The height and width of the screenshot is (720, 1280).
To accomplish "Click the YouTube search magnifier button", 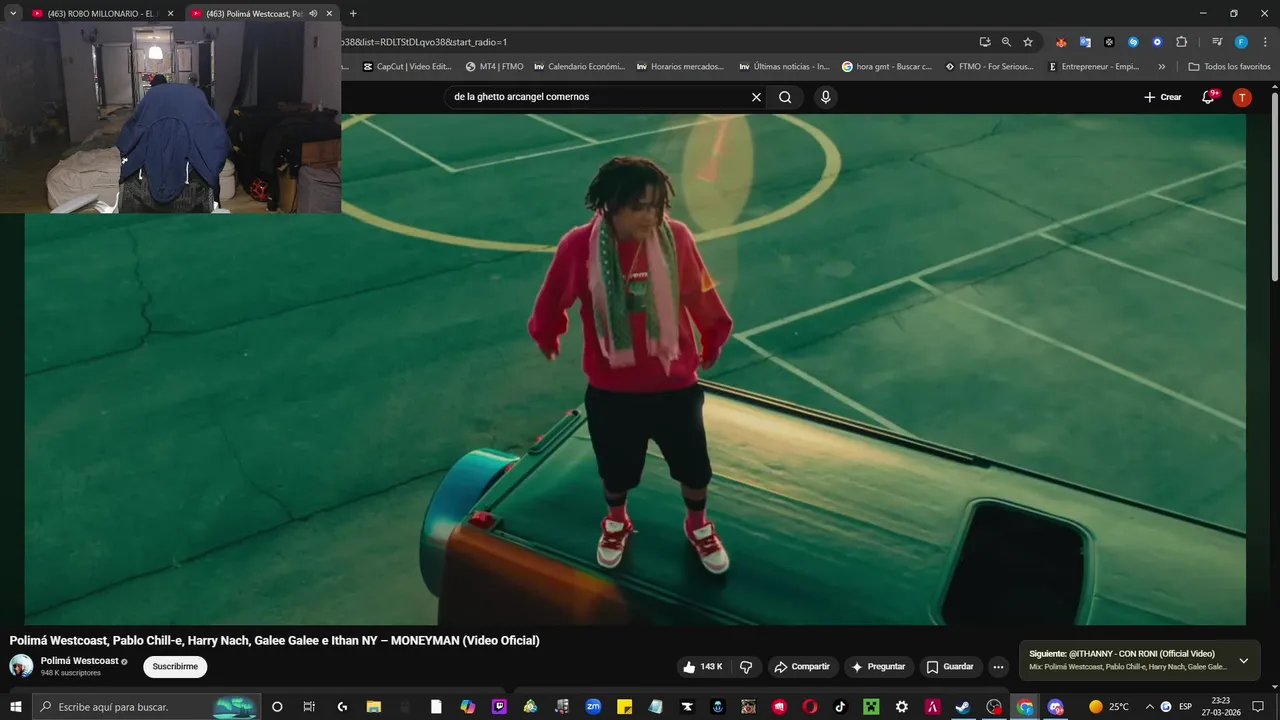I will [x=785, y=97].
